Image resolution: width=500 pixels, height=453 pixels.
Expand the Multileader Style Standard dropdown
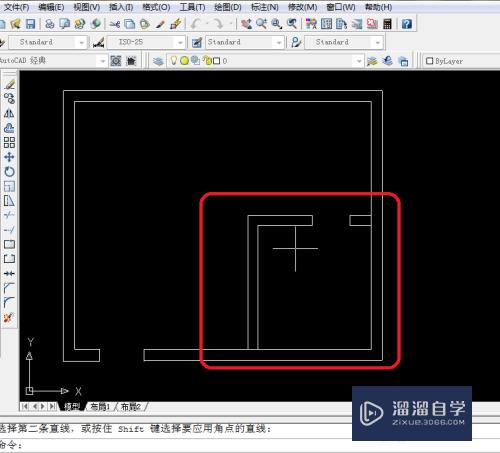(x=378, y=43)
